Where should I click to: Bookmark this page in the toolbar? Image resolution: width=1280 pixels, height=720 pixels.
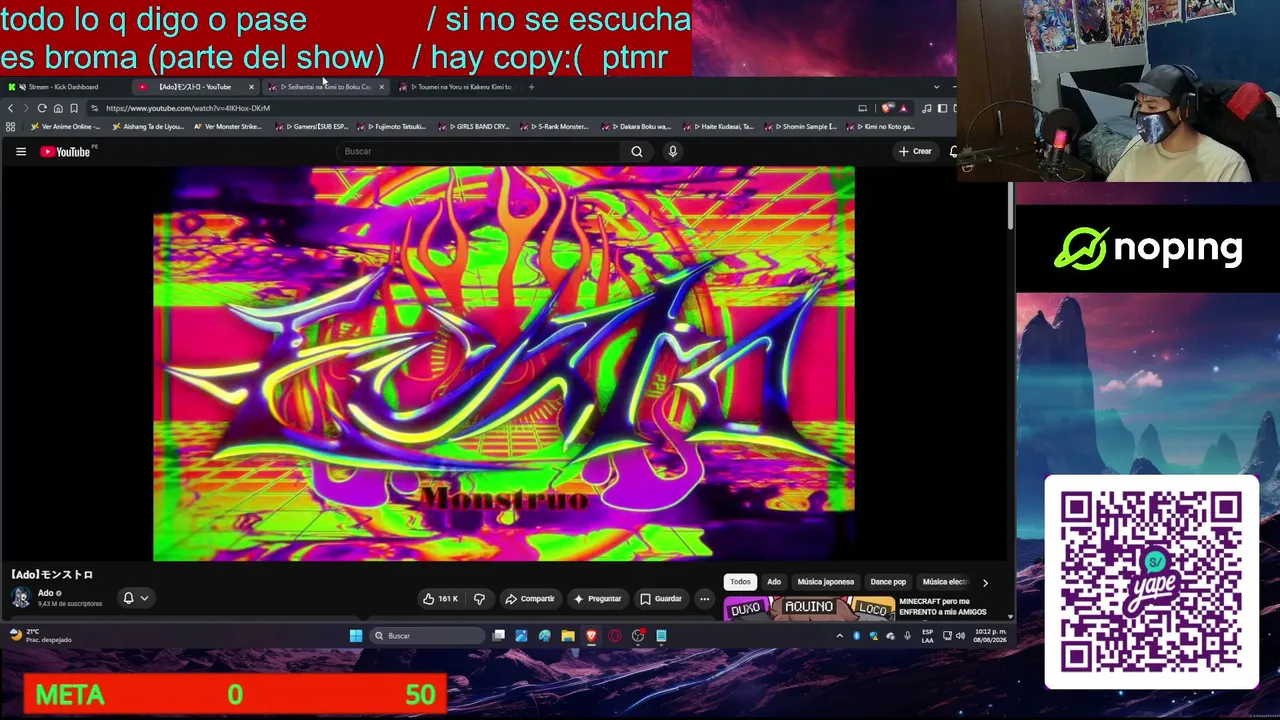pos(74,108)
